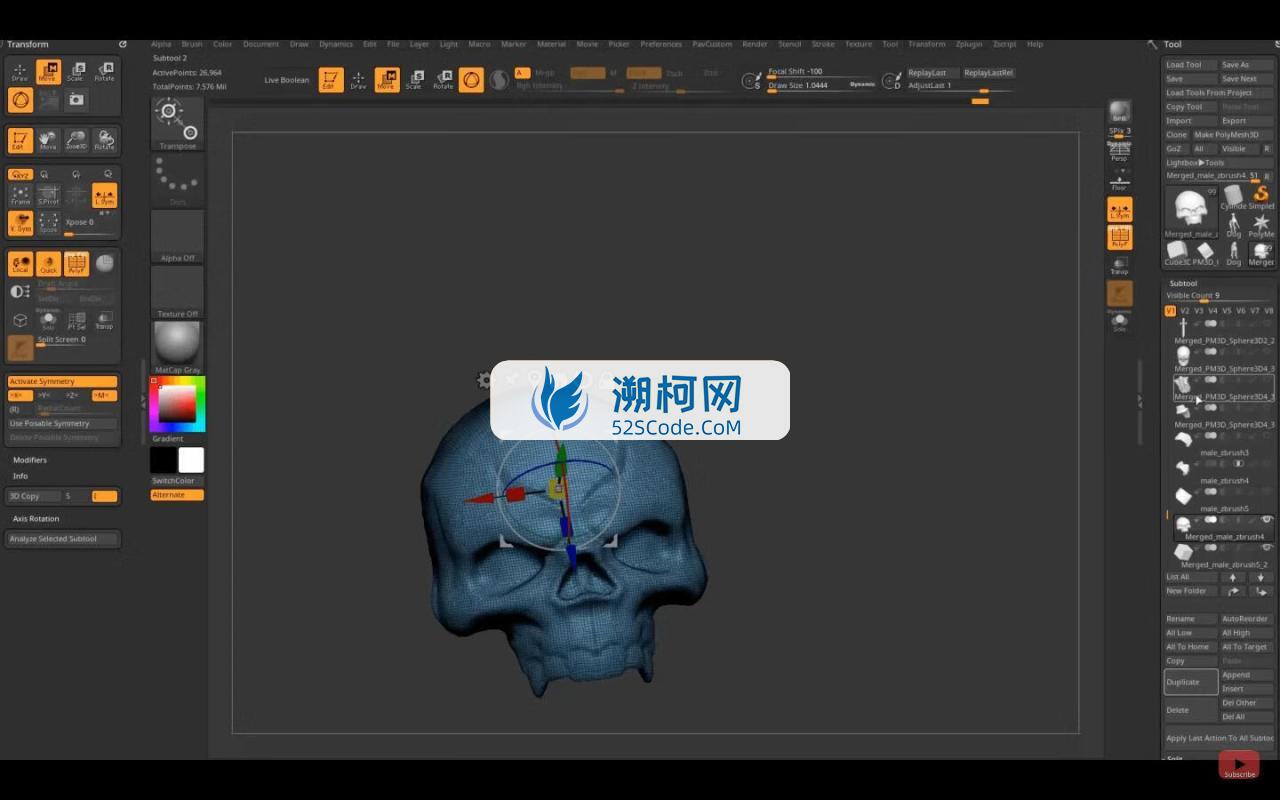
Task: Collapse the Subtool section header
Action: click(x=1183, y=283)
